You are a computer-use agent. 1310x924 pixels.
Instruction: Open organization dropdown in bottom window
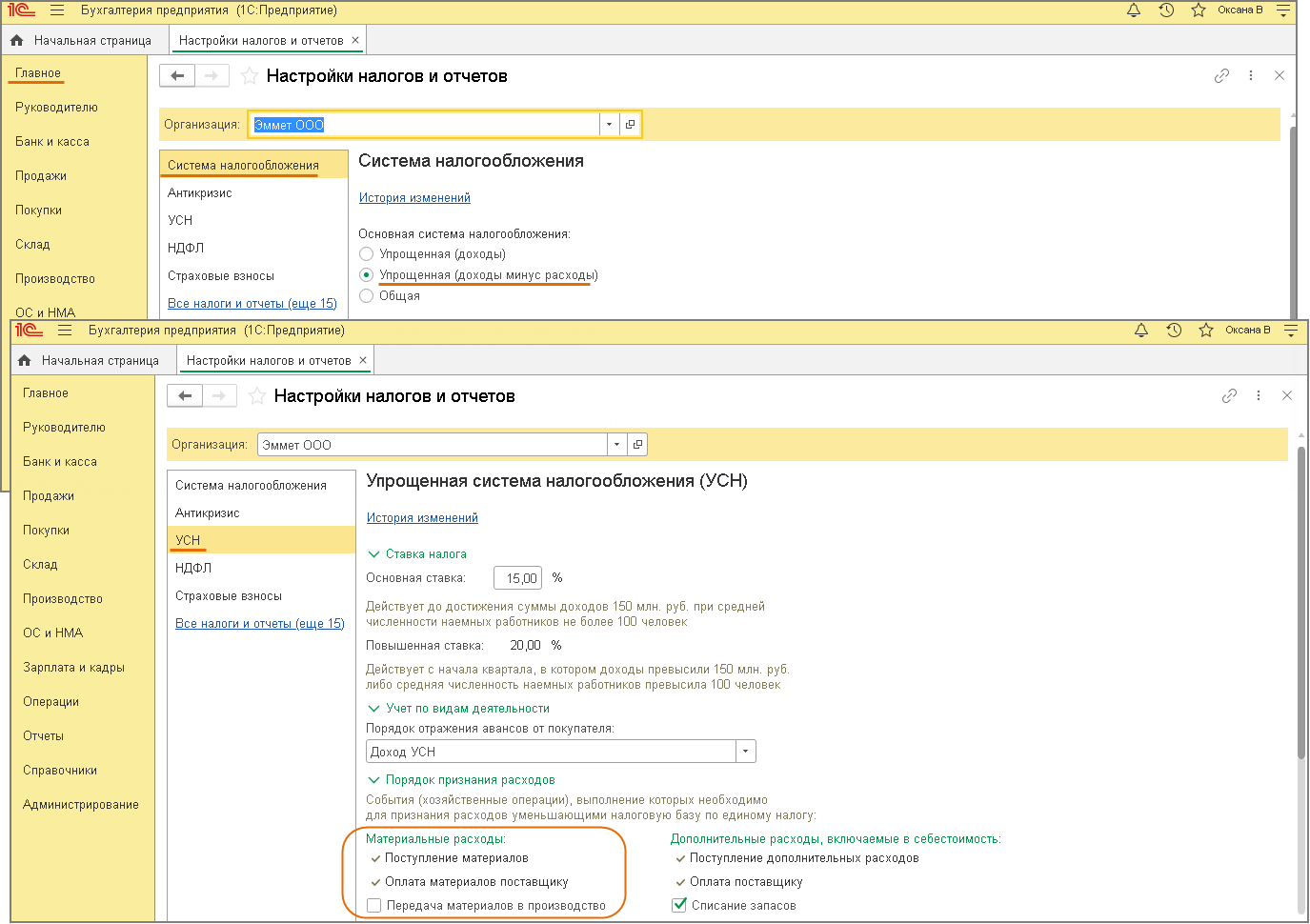[616, 445]
